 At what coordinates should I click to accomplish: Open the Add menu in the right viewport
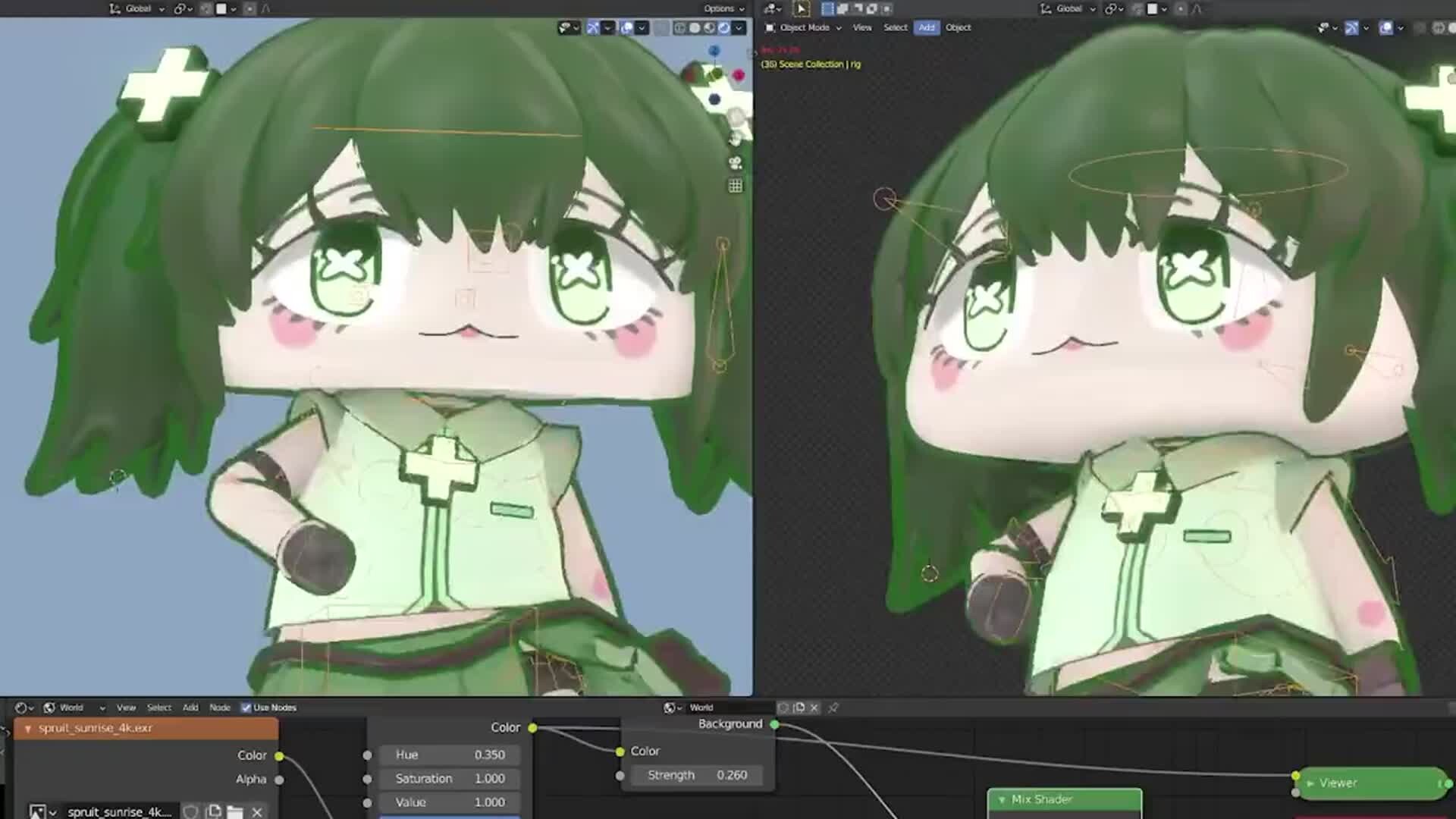[927, 27]
